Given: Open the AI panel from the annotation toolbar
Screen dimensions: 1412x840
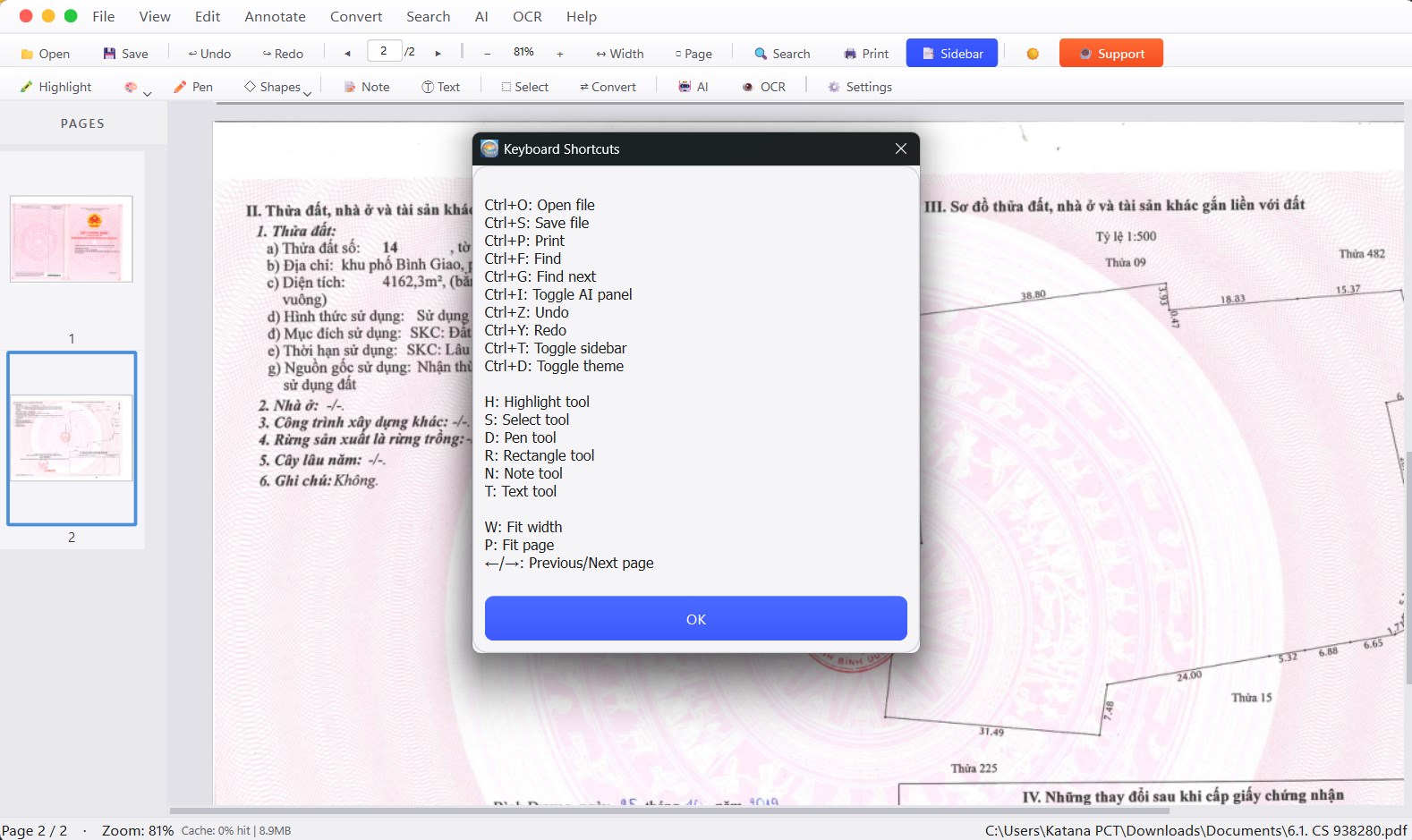Looking at the screenshot, I should tap(693, 87).
